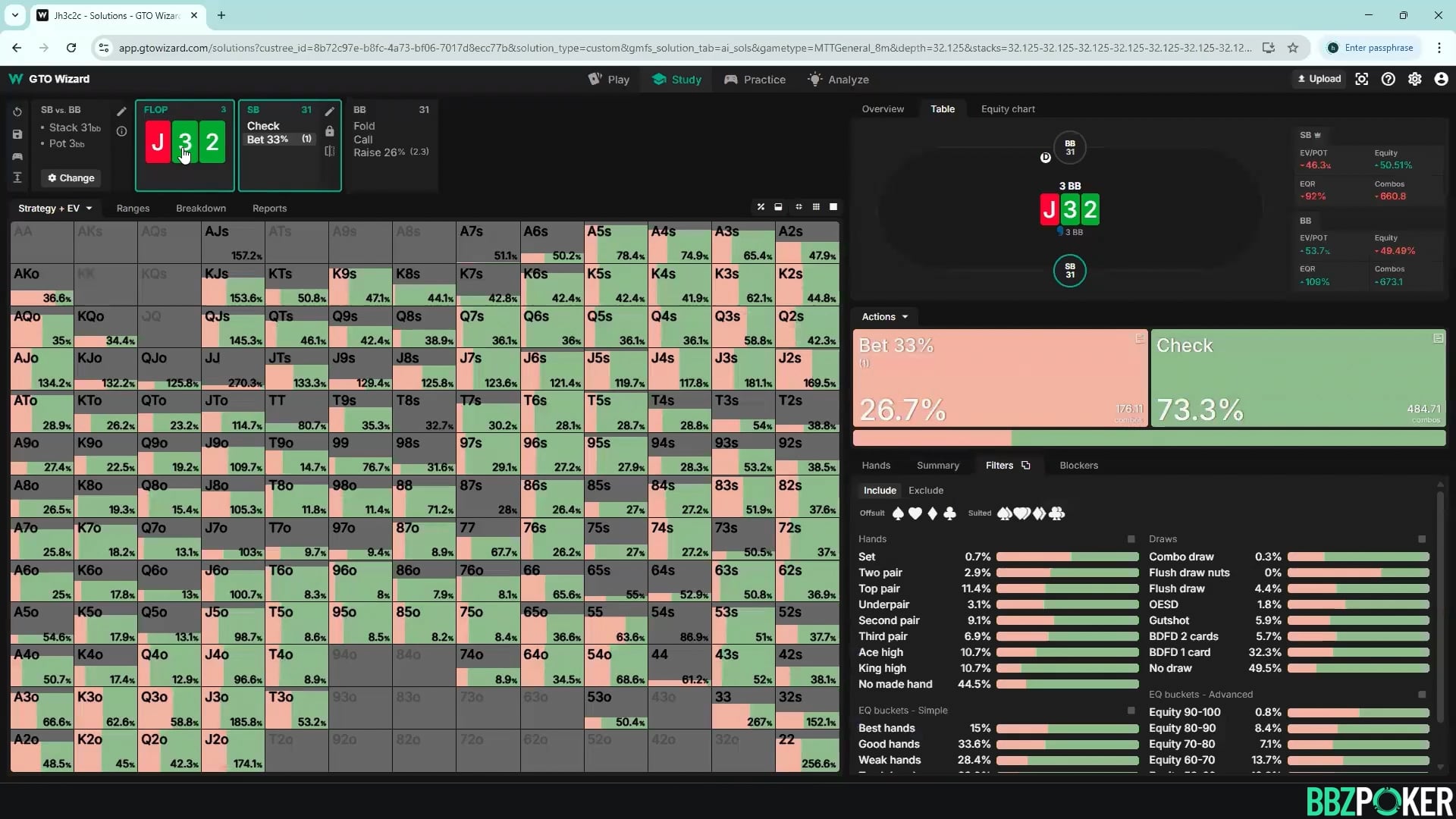Expand the Actions dropdown
Screen dimensions: 1456x819
pos(884,317)
